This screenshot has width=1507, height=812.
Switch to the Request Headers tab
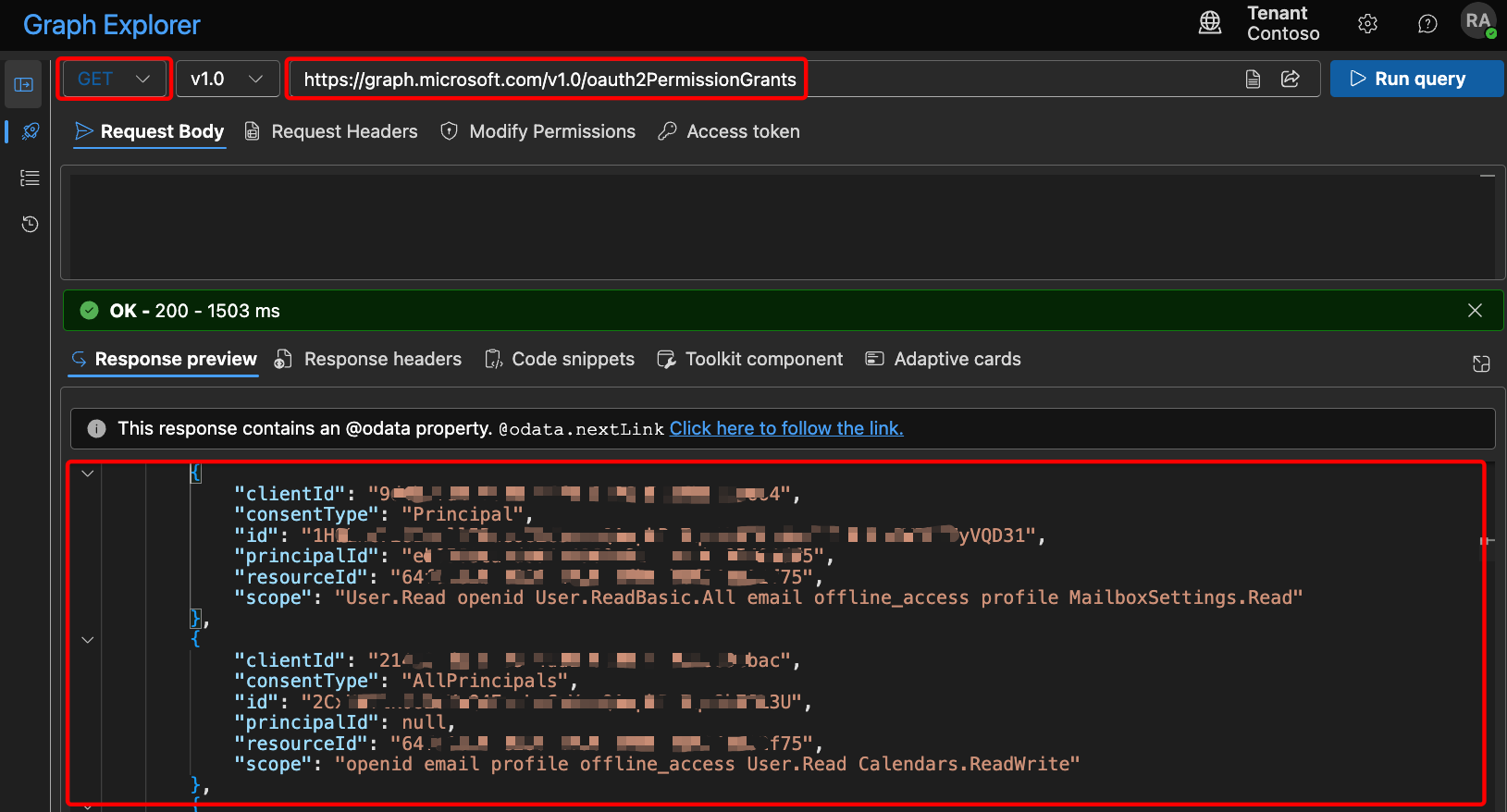coord(331,131)
